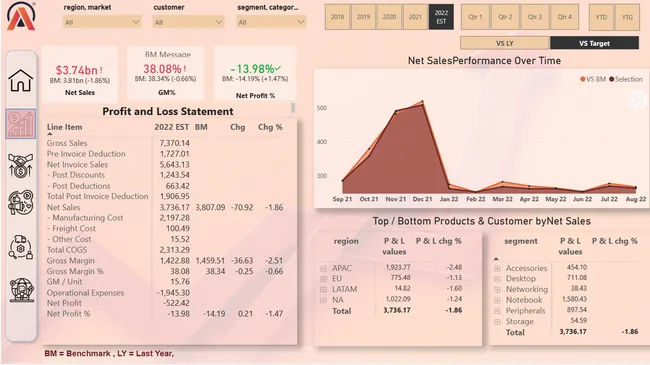Click the Profit and Loss table scrollbar
The width and height of the screenshot is (650, 365).
293,107
